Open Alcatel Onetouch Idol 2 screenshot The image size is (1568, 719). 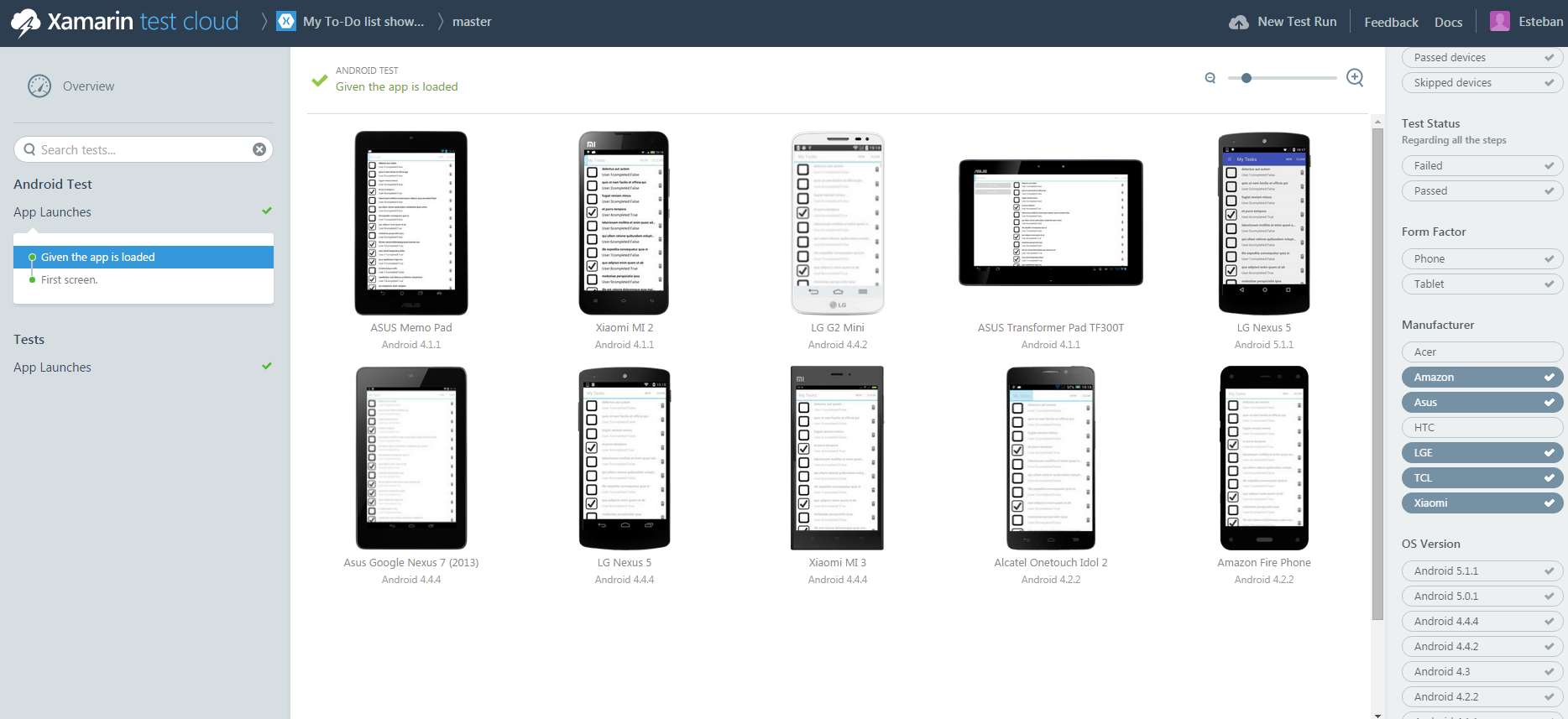[x=1051, y=458]
